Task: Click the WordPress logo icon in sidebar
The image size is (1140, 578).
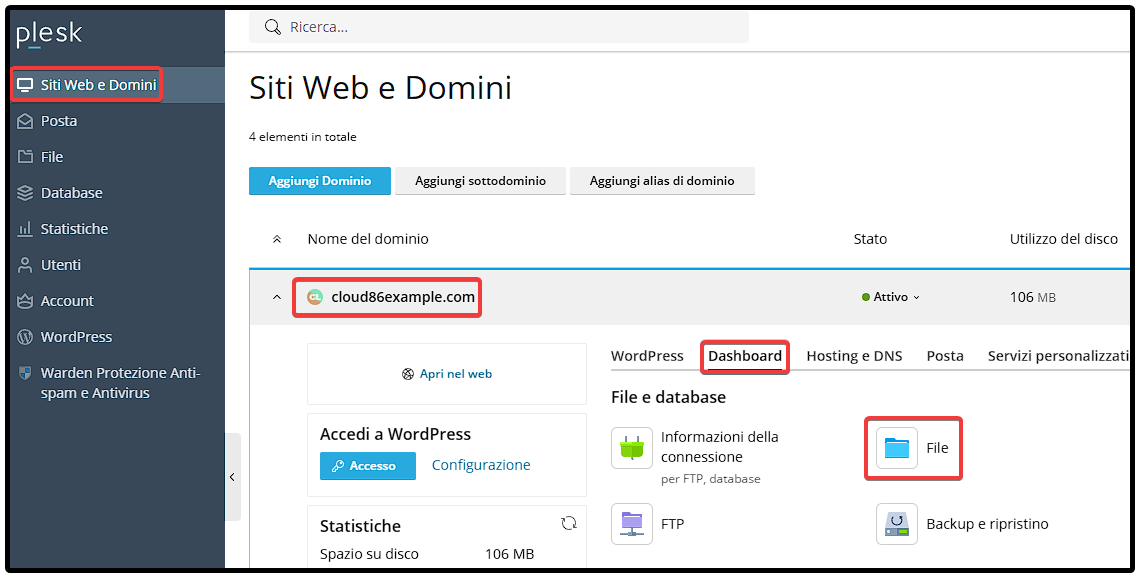Action: pos(25,337)
